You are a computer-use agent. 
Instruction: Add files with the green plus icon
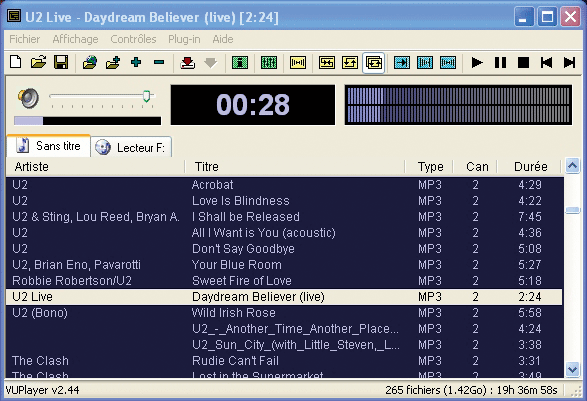[136, 62]
